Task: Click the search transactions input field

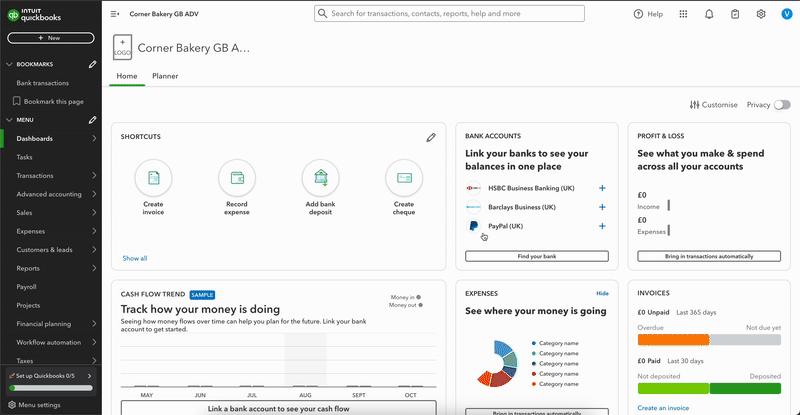Action: point(449,13)
